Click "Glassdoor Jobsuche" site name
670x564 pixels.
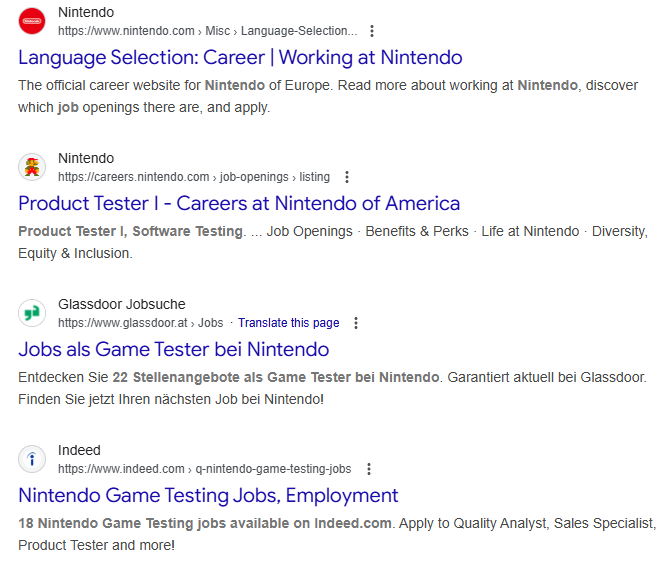click(x=121, y=304)
